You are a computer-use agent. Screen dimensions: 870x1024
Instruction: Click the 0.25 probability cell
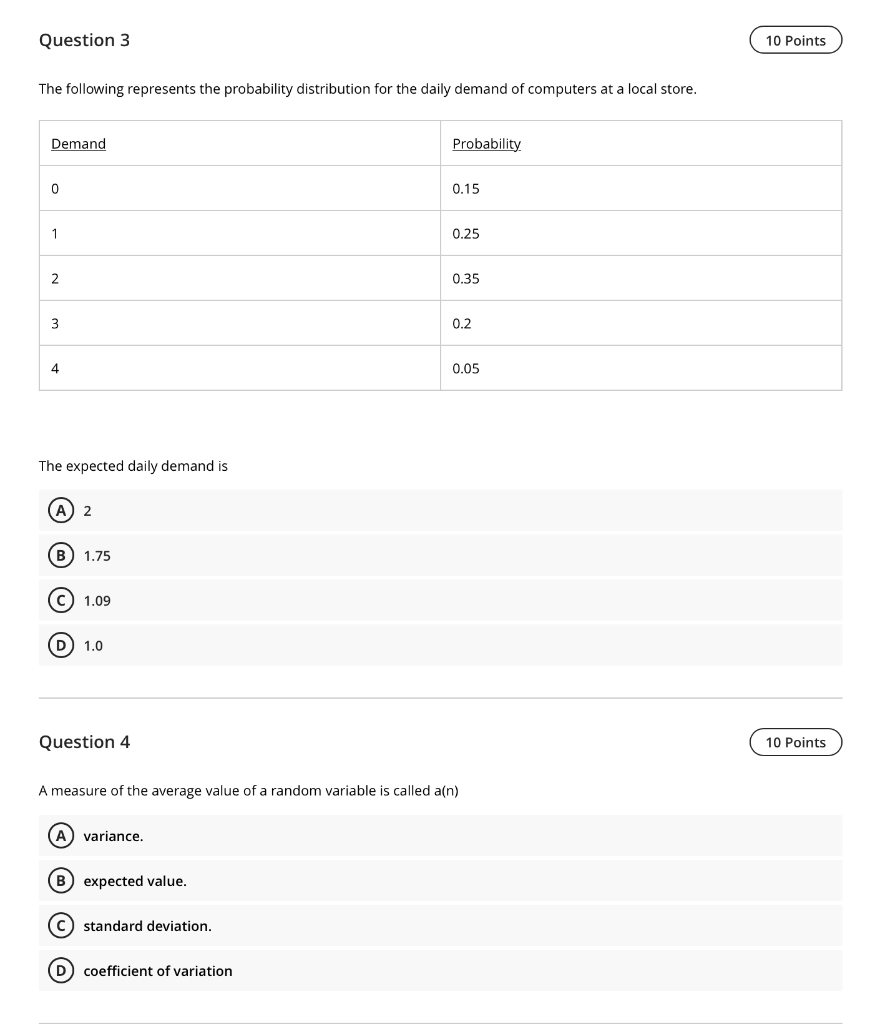pos(641,233)
